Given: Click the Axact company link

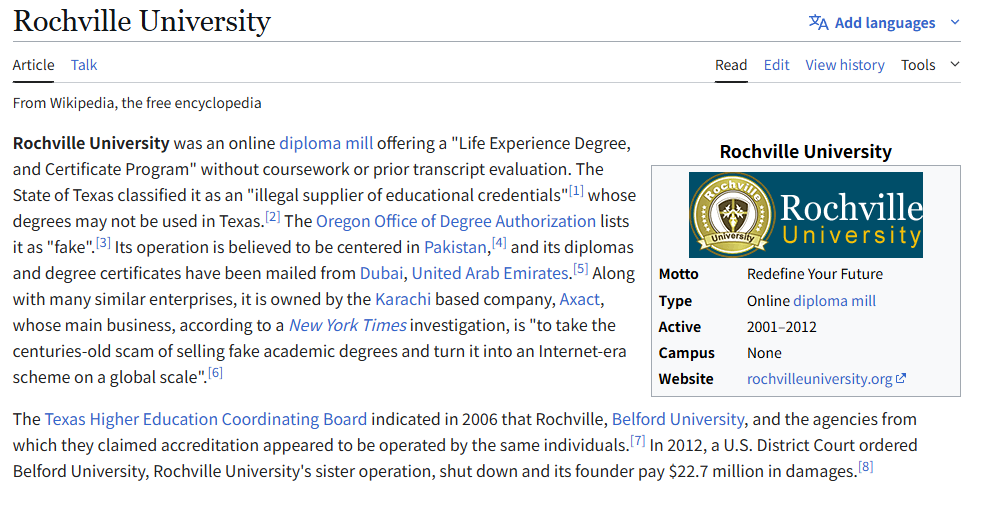Looking at the screenshot, I should tap(581, 299).
